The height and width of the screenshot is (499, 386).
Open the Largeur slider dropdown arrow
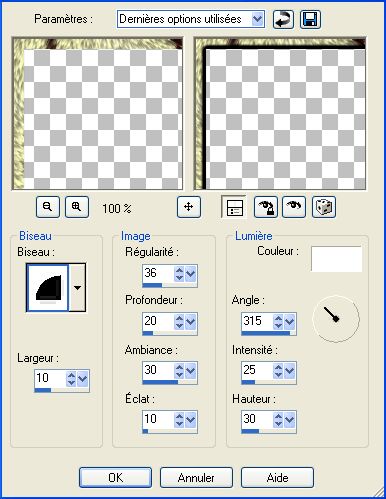coord(82,379)
